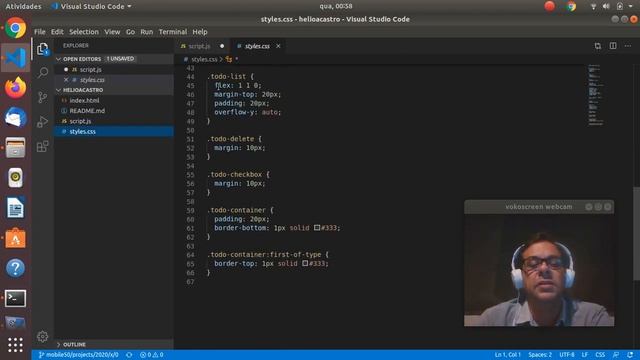Click the code minimap preview

pyautogui.click(x=596, y=95)
